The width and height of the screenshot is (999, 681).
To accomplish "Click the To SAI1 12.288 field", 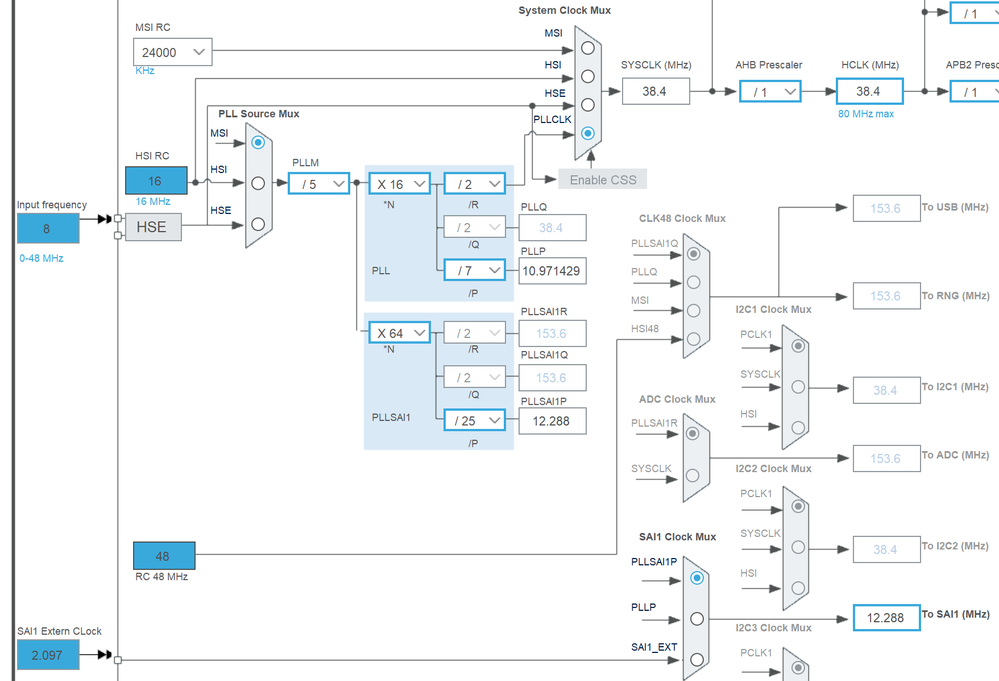I will click(886, 617).
